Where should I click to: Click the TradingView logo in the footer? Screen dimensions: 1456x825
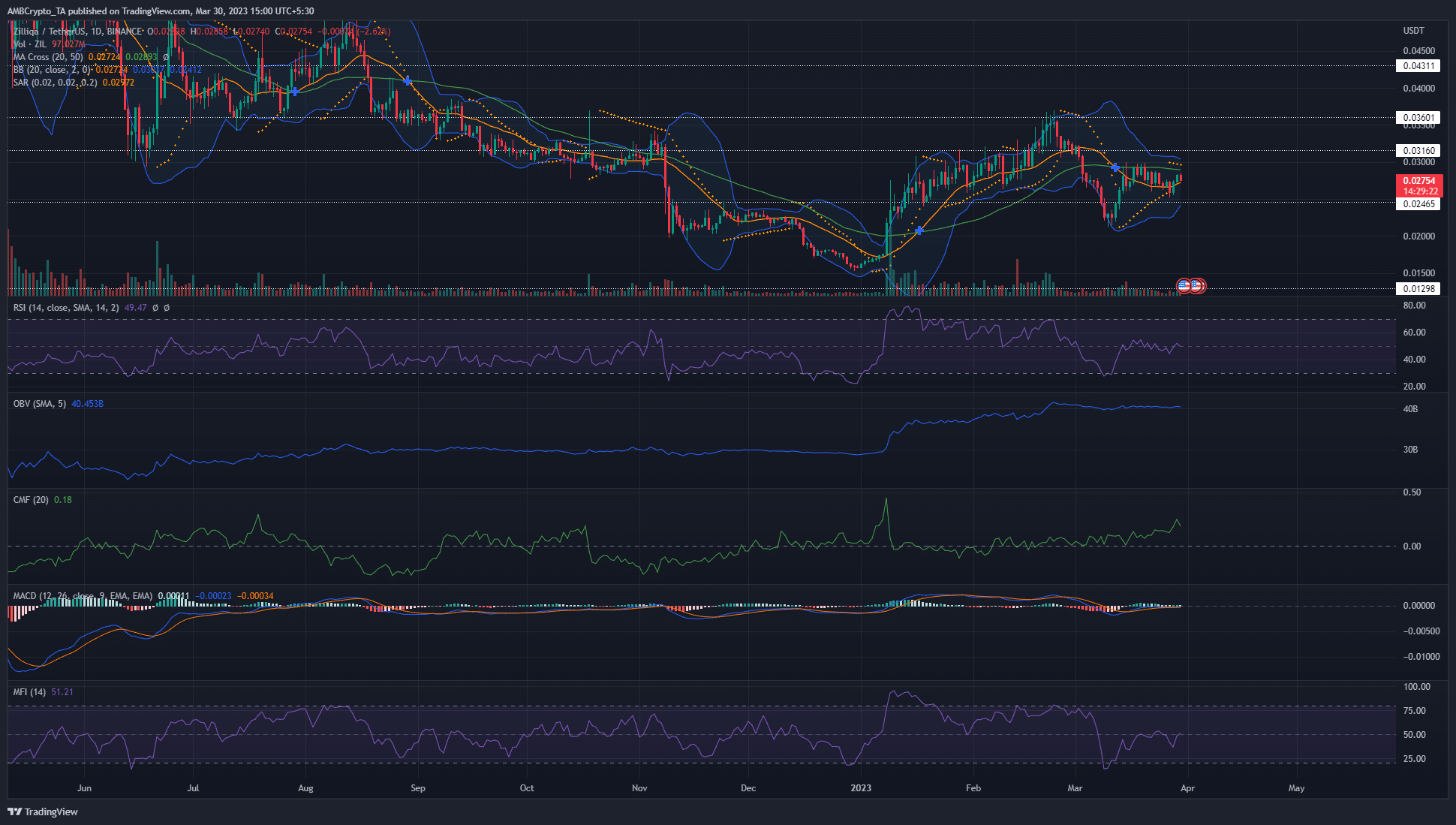click(x=43, y=811)
